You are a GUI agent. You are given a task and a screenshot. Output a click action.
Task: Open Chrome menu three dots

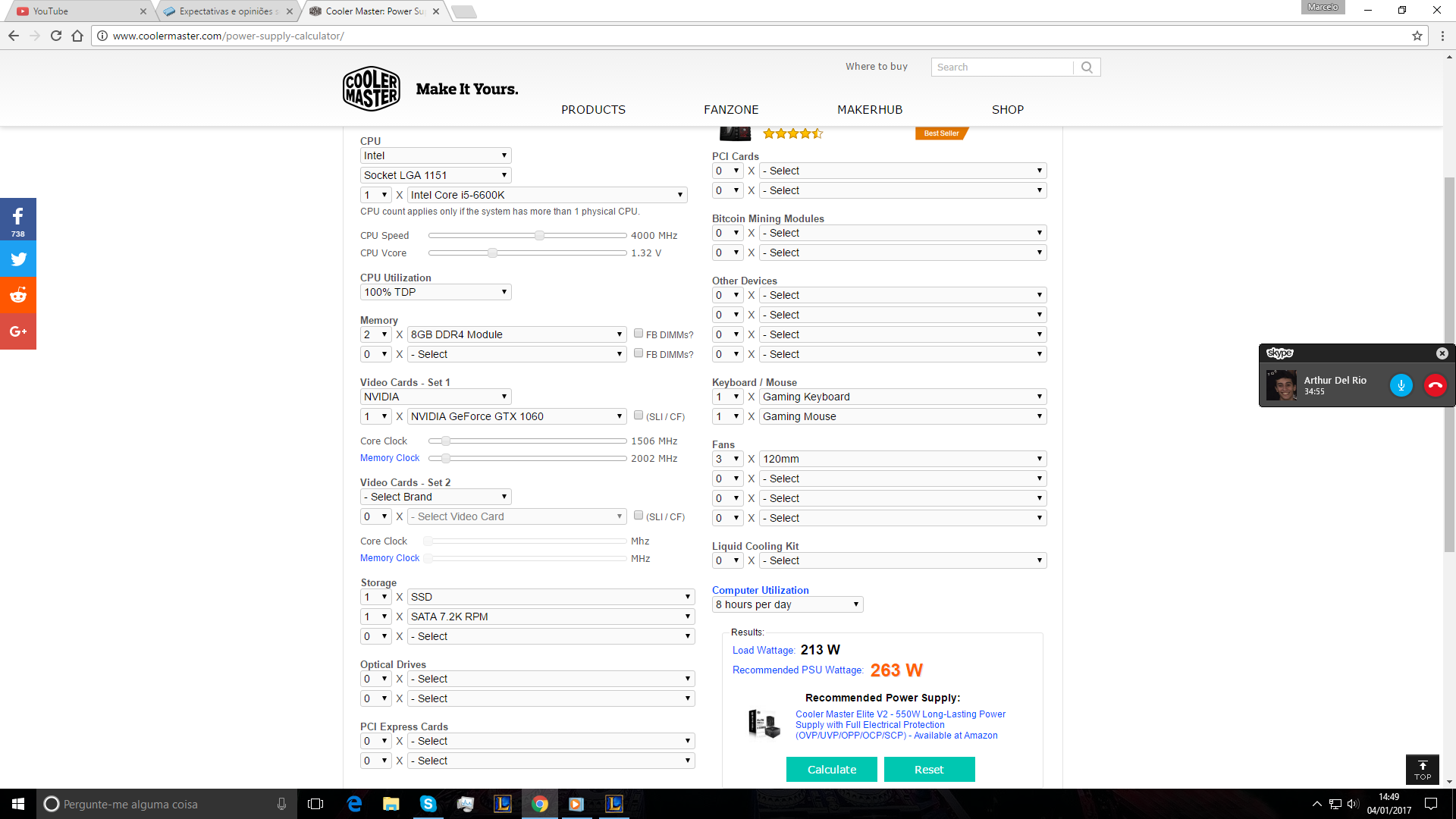[x=1442, y=36]
